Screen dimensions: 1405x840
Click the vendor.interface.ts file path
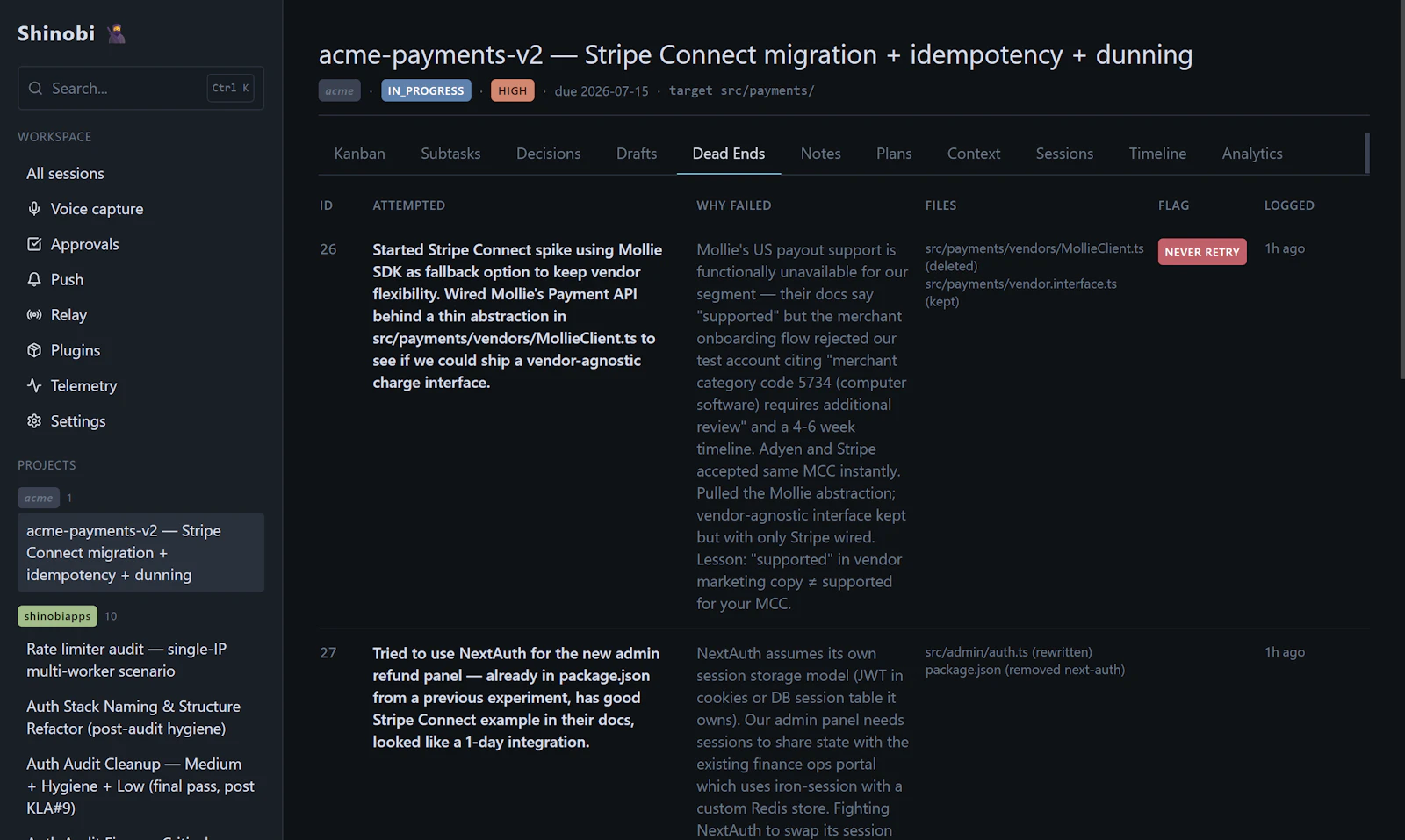pyautogui.click(x=1021, y=292)
